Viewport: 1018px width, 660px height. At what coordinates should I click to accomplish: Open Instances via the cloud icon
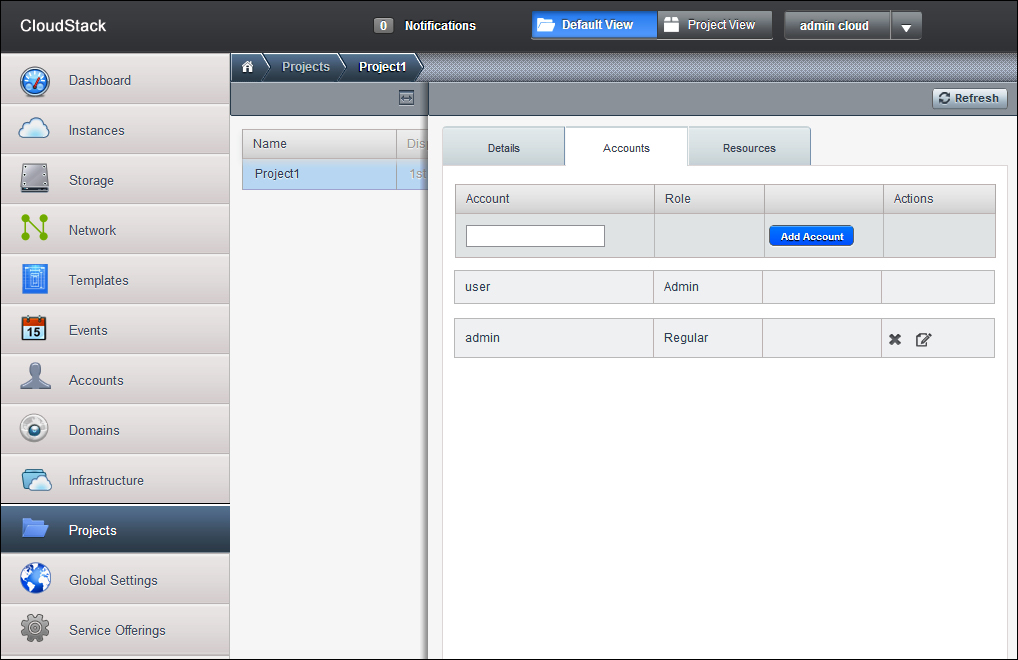pyautogui.click(x=35, y=129)
